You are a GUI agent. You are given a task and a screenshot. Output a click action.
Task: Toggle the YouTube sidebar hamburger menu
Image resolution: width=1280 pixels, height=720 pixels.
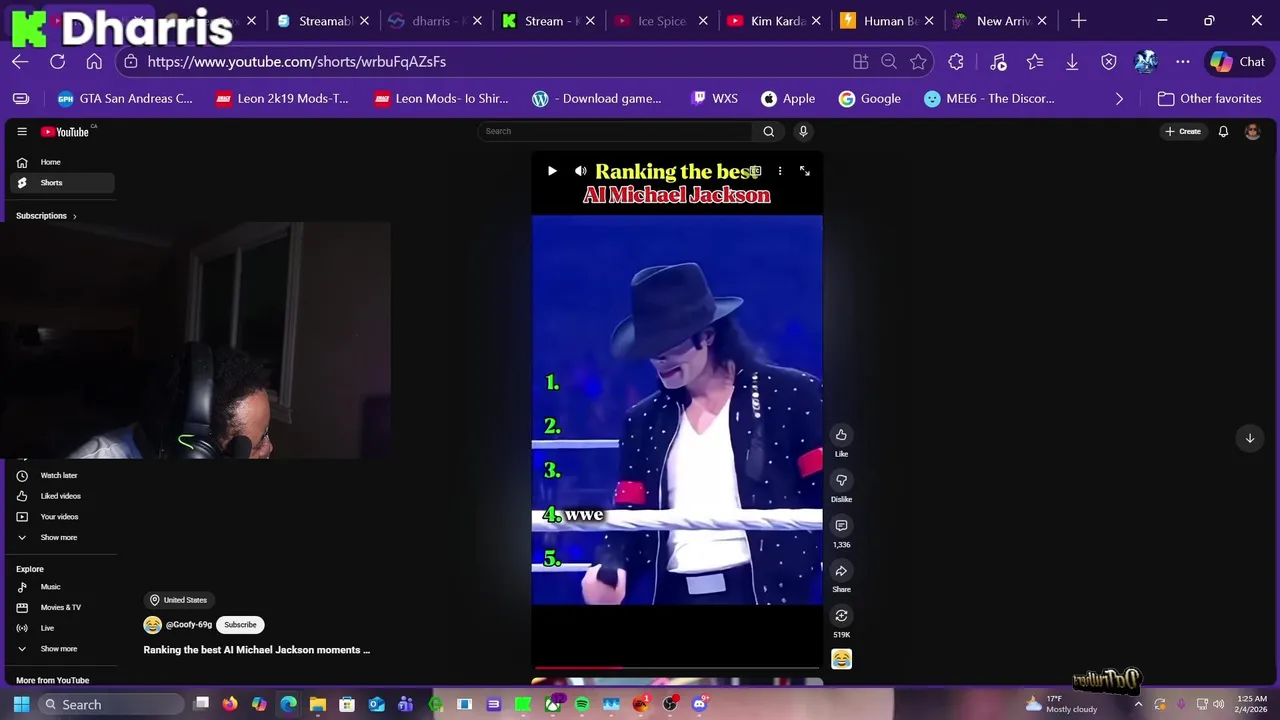point(22,131)
